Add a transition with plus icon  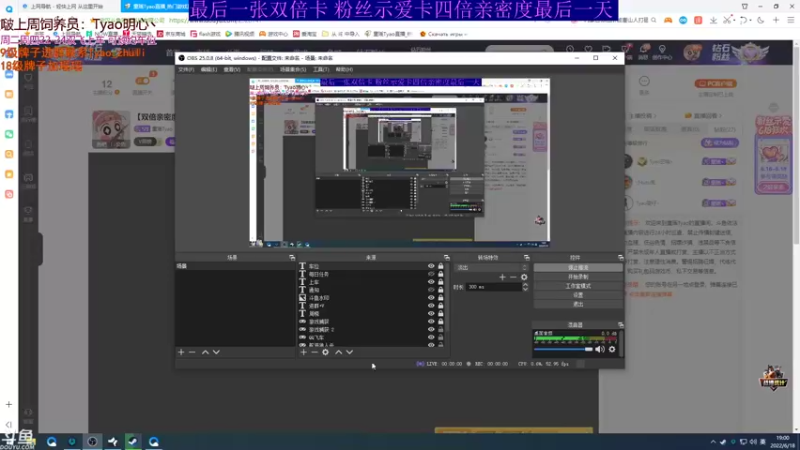(503, 277)
